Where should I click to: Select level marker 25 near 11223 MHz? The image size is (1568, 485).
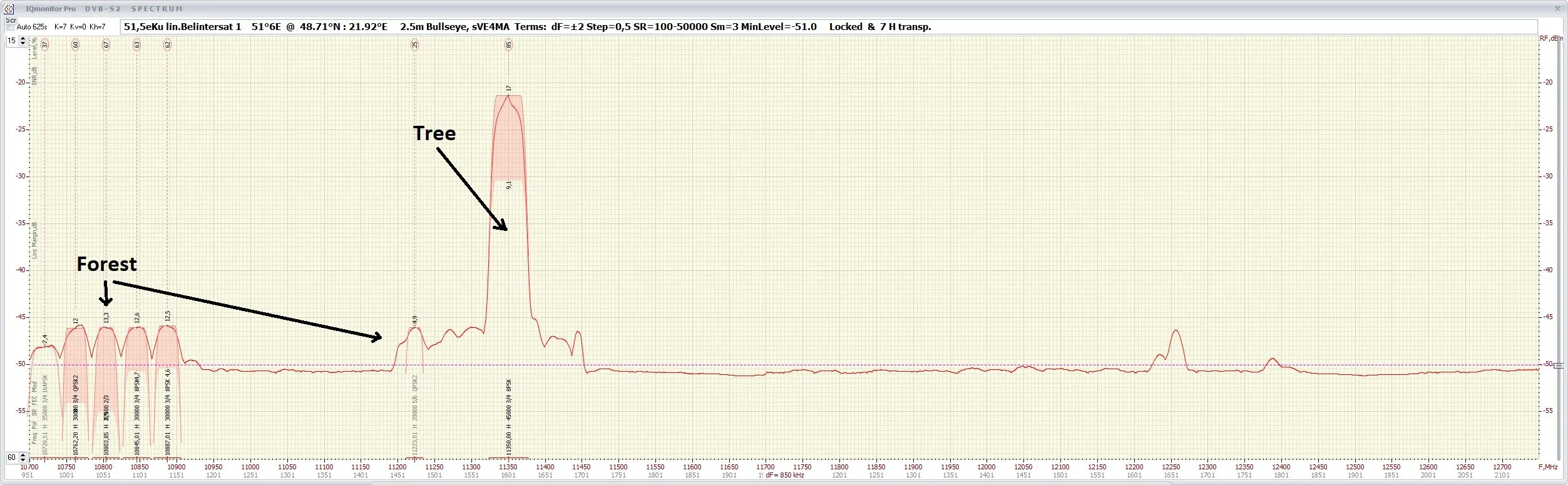[414, 44]
